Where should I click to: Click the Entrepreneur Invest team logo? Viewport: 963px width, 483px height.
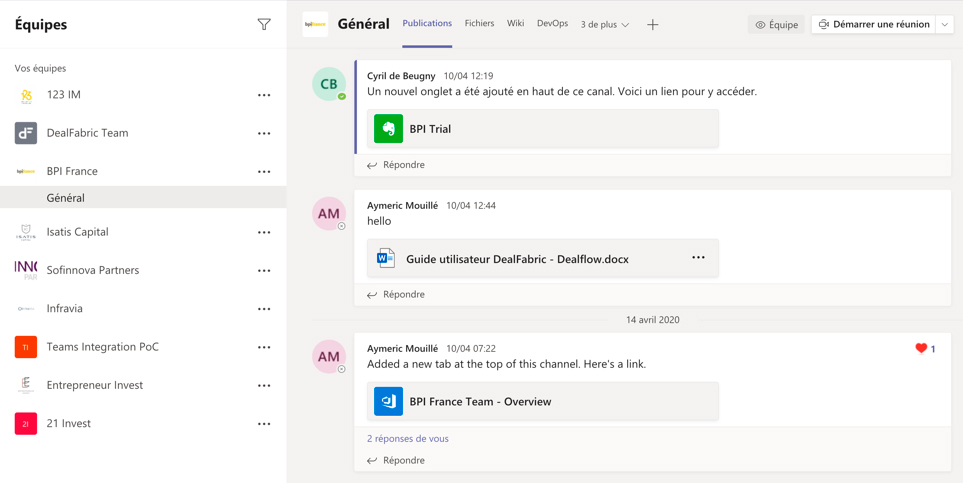(x=26, y=385)
